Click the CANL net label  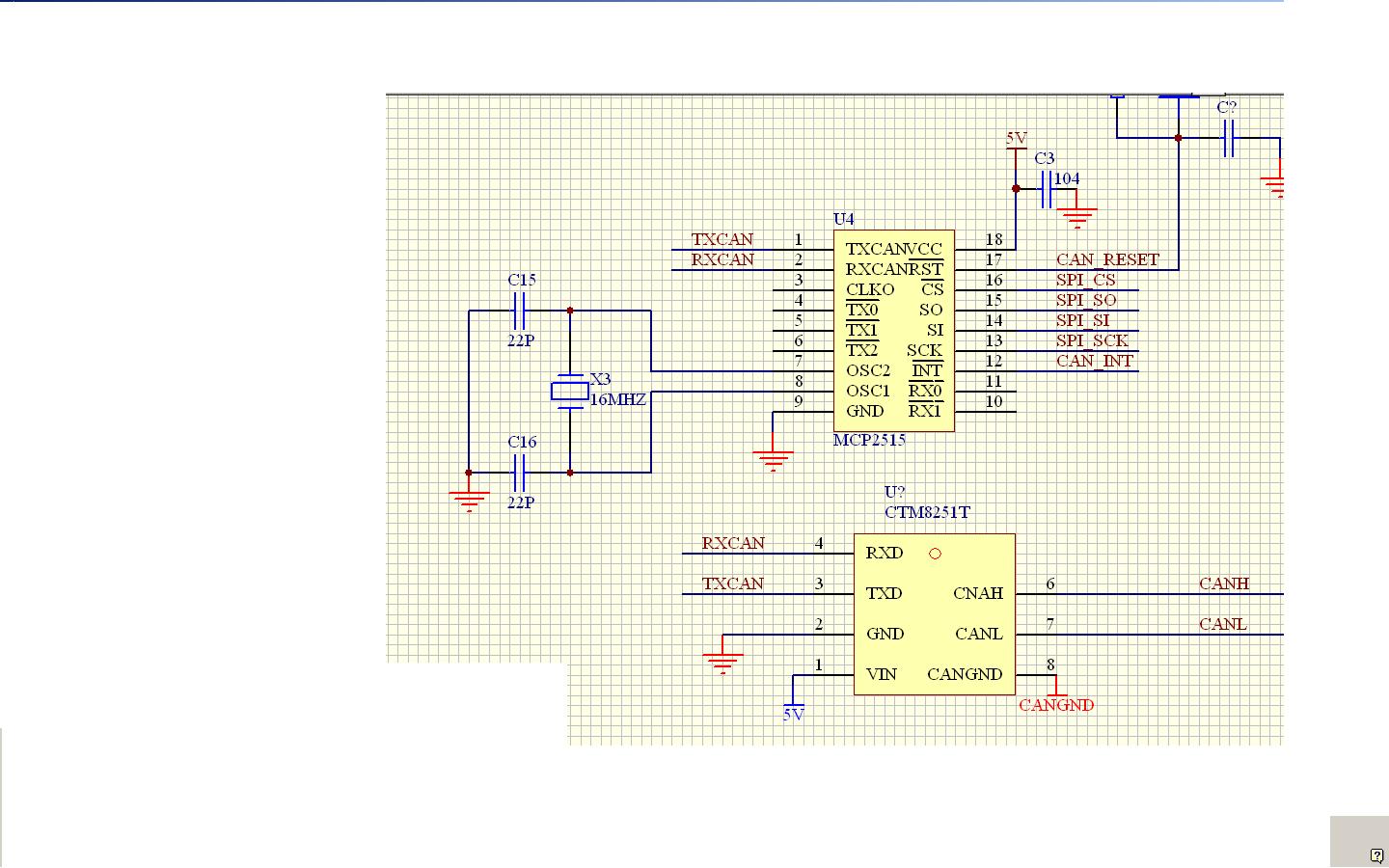(1222, 624)
